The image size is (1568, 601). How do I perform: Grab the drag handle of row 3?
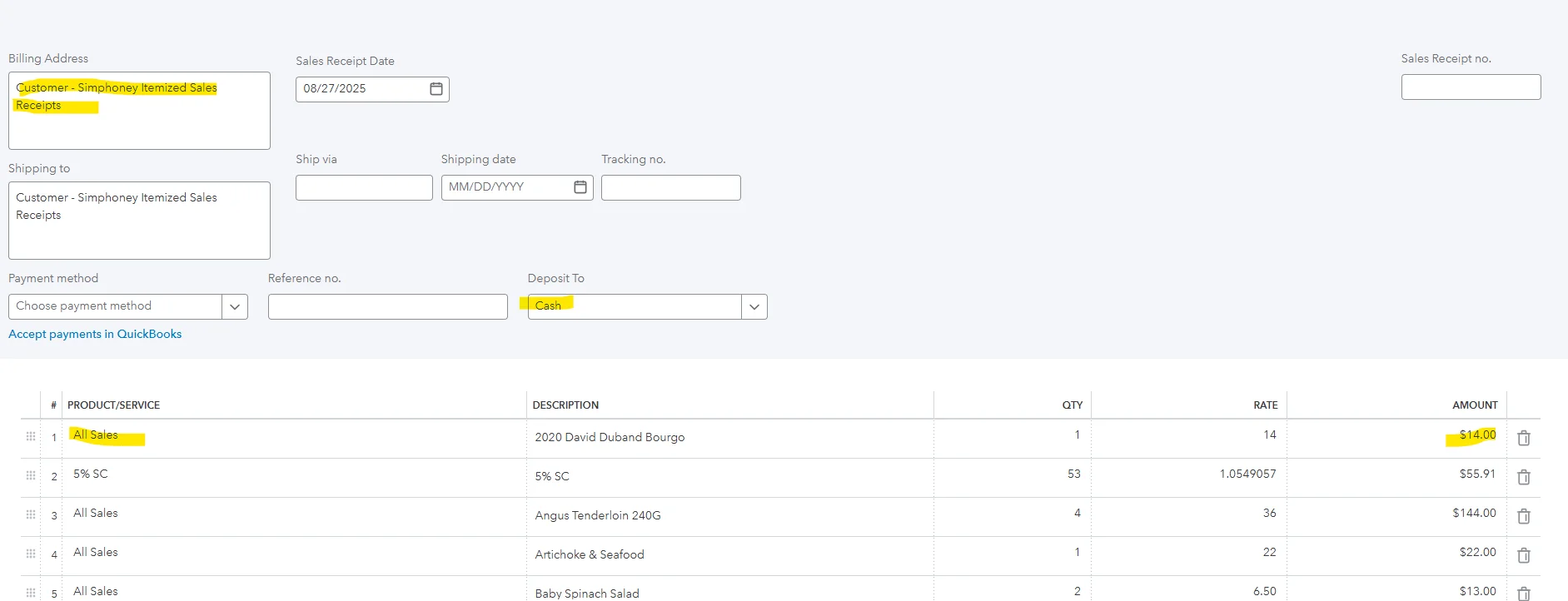[x=31, y=514]
